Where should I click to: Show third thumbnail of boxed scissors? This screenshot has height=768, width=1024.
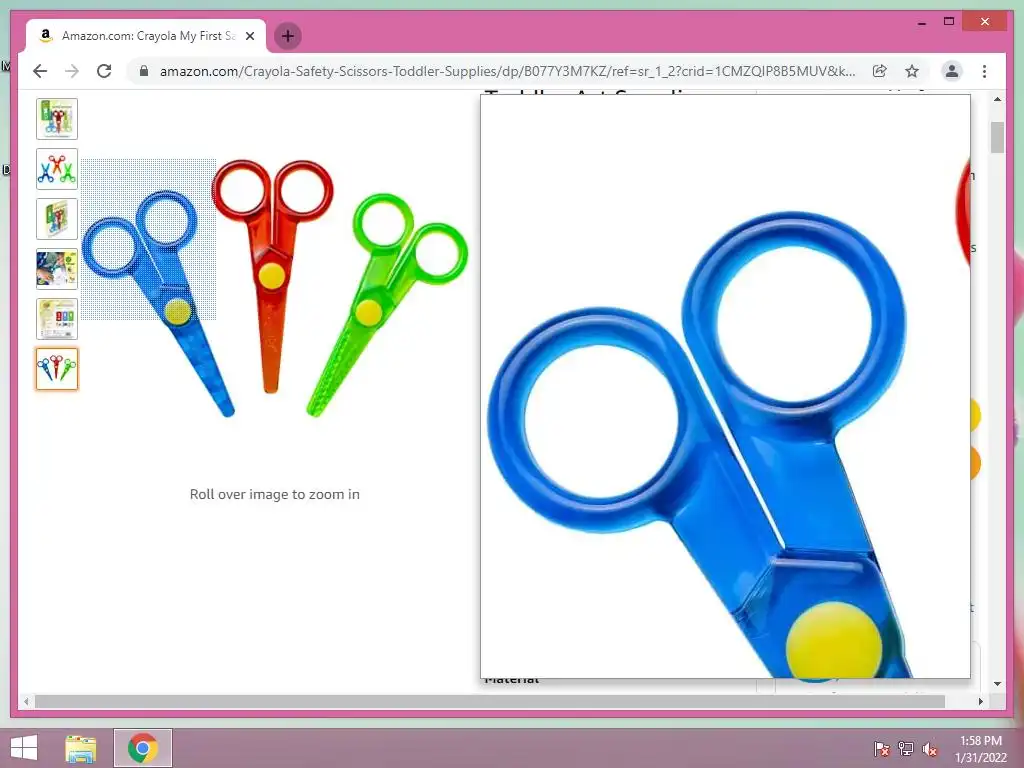57,219
